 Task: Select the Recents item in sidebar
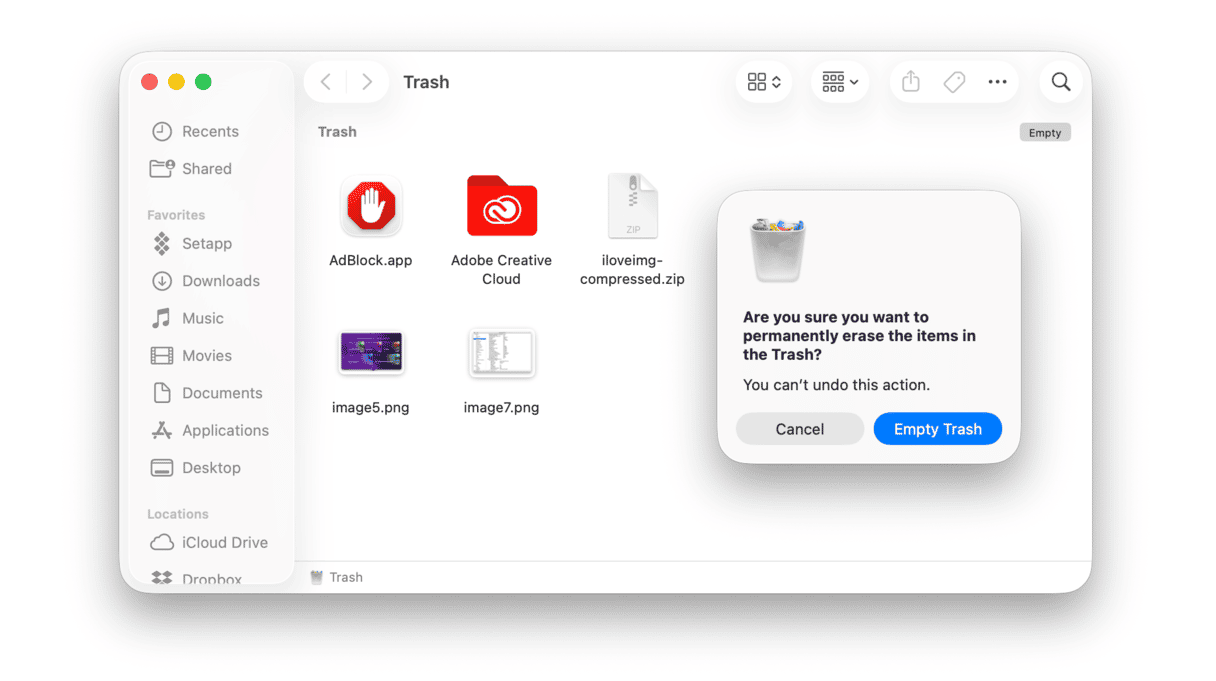pyautogui.click(x=209, y=131)
